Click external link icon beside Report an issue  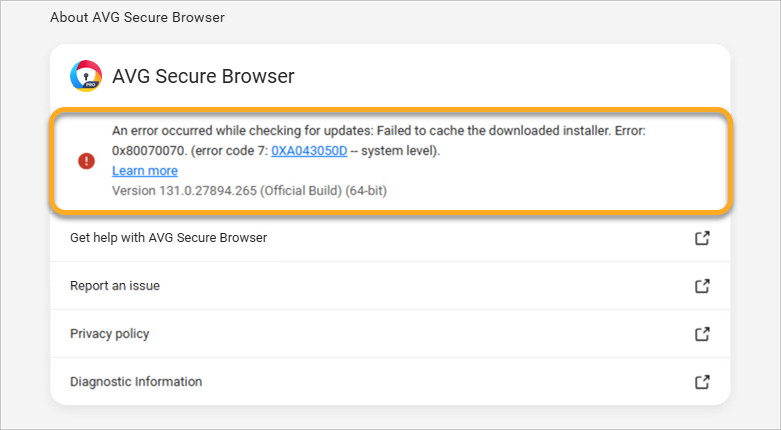[702, 286]
